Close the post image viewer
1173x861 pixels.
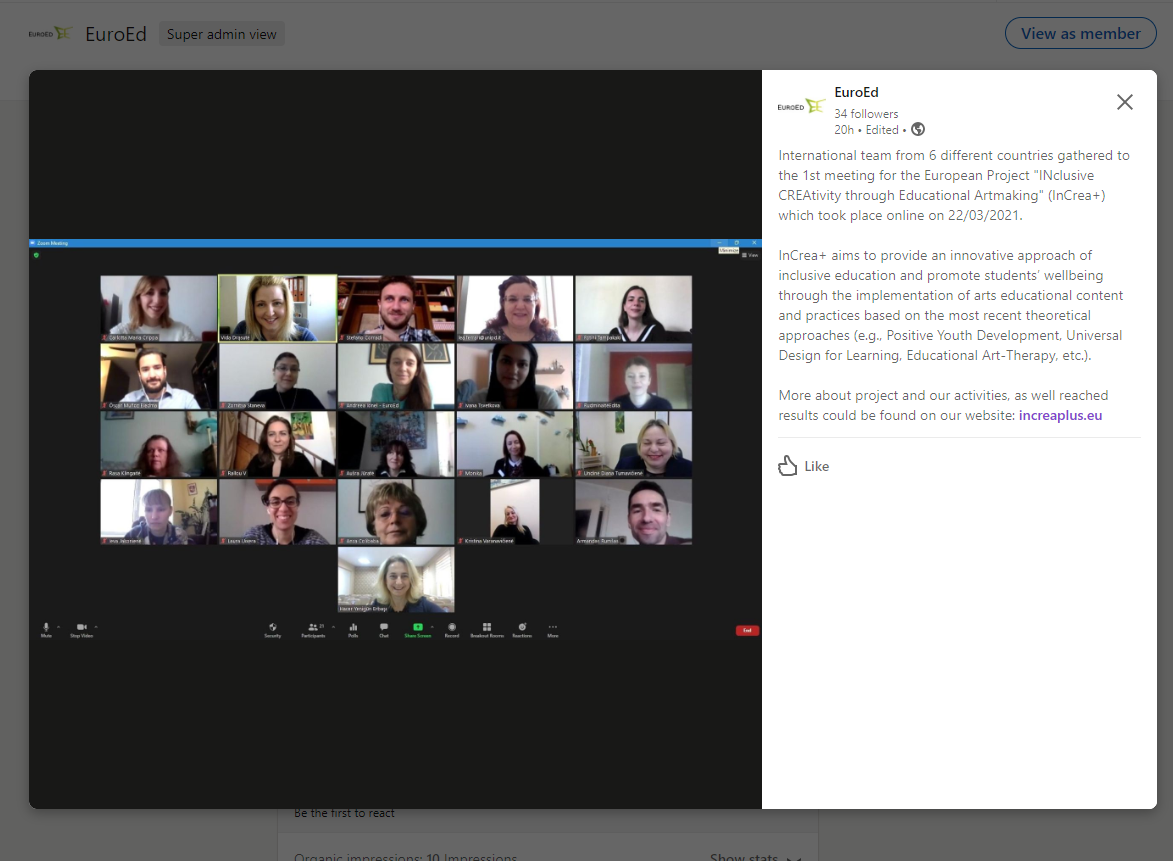(1124, 102)
